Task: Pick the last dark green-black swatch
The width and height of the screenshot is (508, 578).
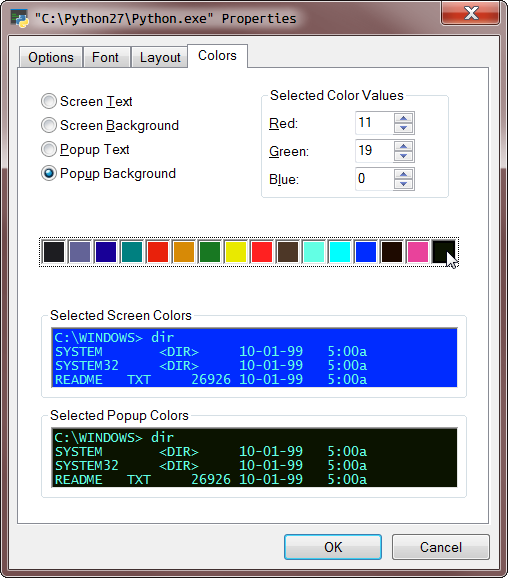Action: (443, 252)
